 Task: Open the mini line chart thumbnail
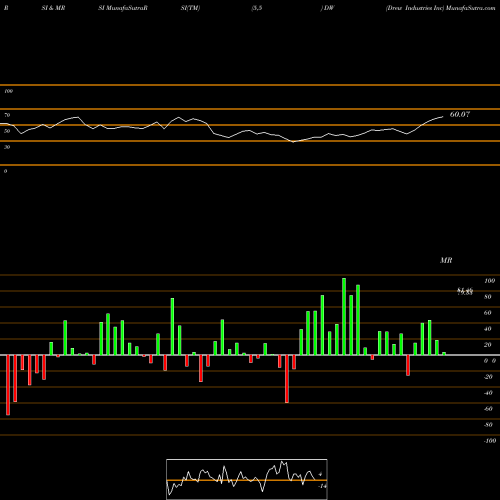[247, 479]
